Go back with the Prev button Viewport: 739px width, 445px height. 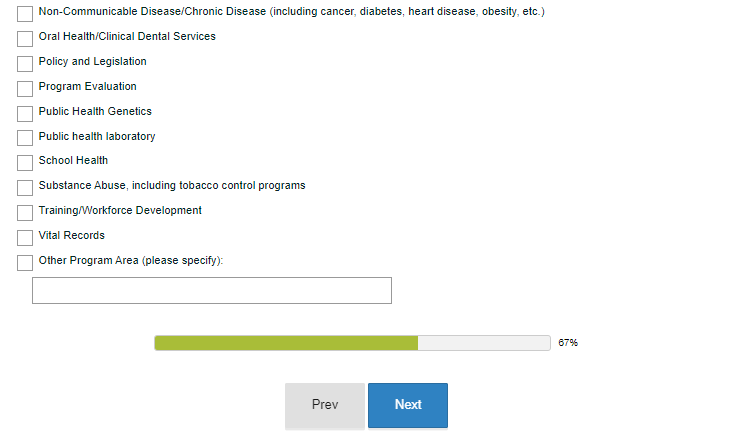pos(325,405)
